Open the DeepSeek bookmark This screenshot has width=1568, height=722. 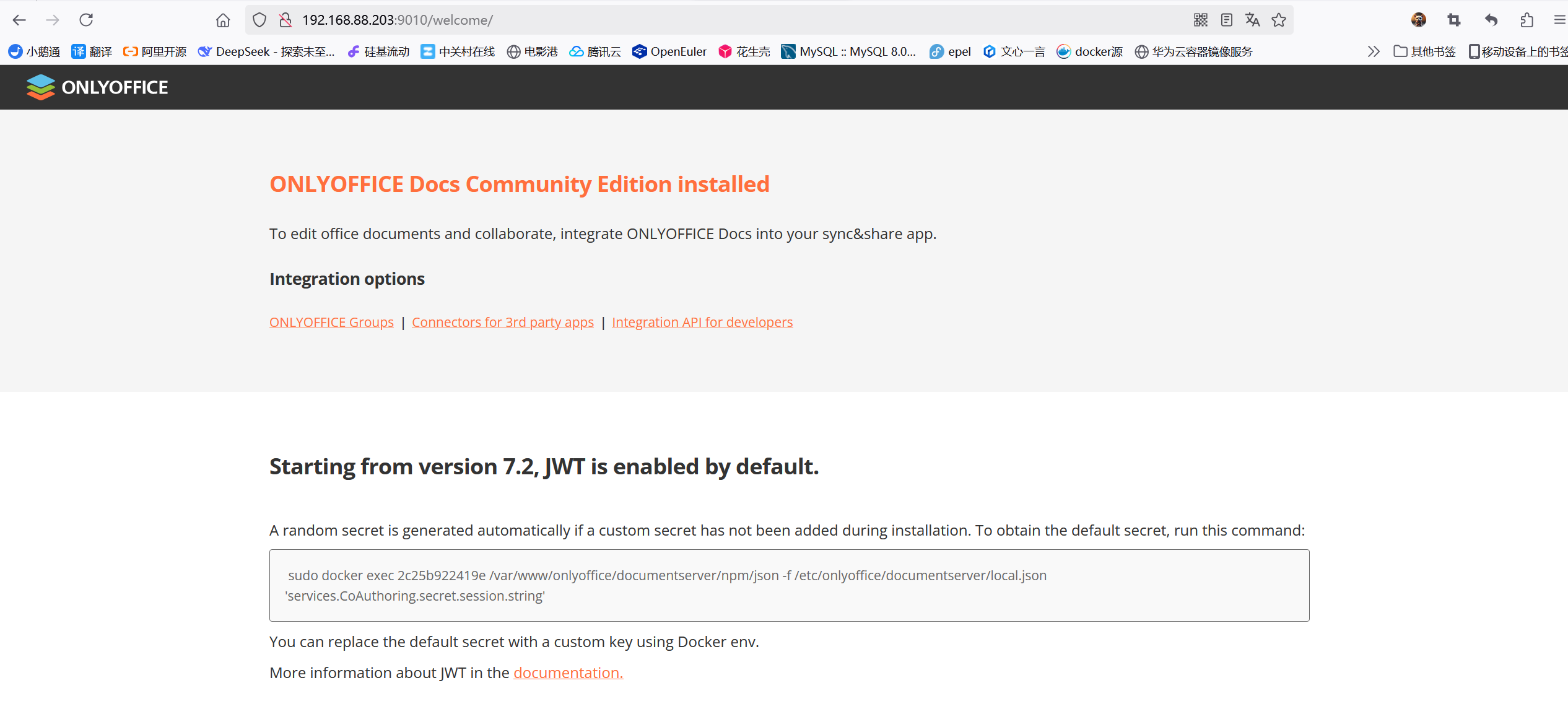(x=266, y=51)
